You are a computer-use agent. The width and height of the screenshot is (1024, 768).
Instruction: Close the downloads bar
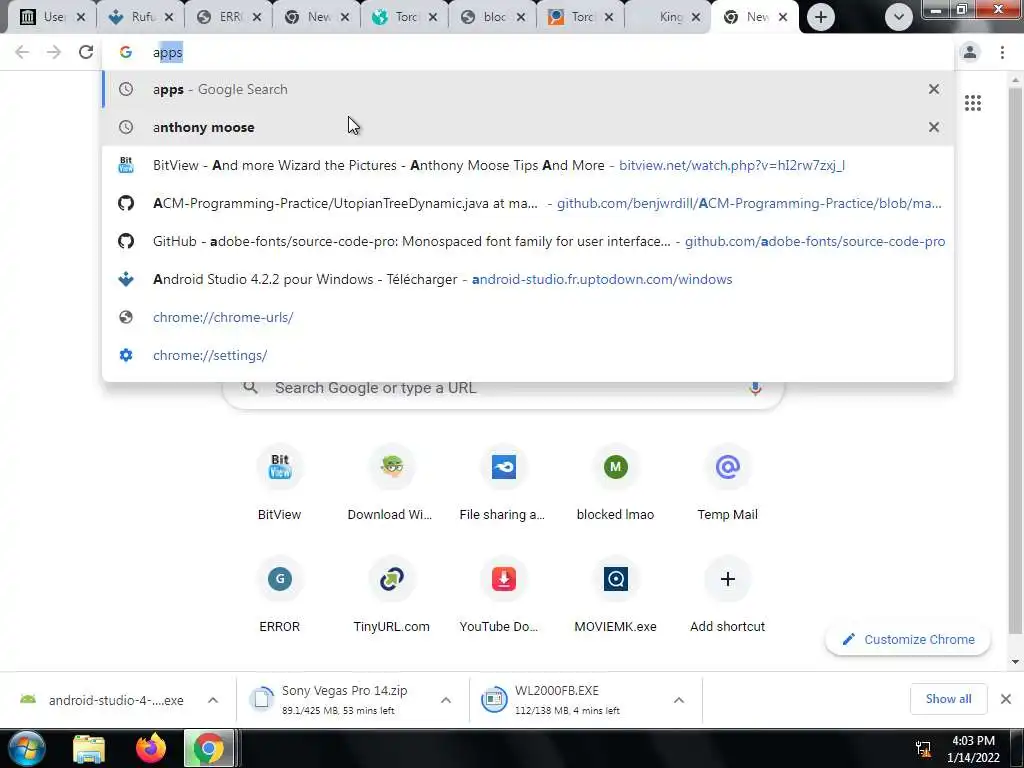1006,699
